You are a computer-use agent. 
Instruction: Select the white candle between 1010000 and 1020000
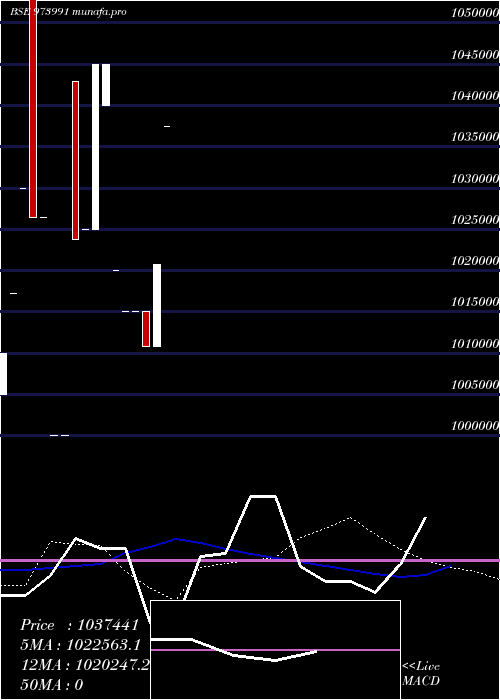157,305
